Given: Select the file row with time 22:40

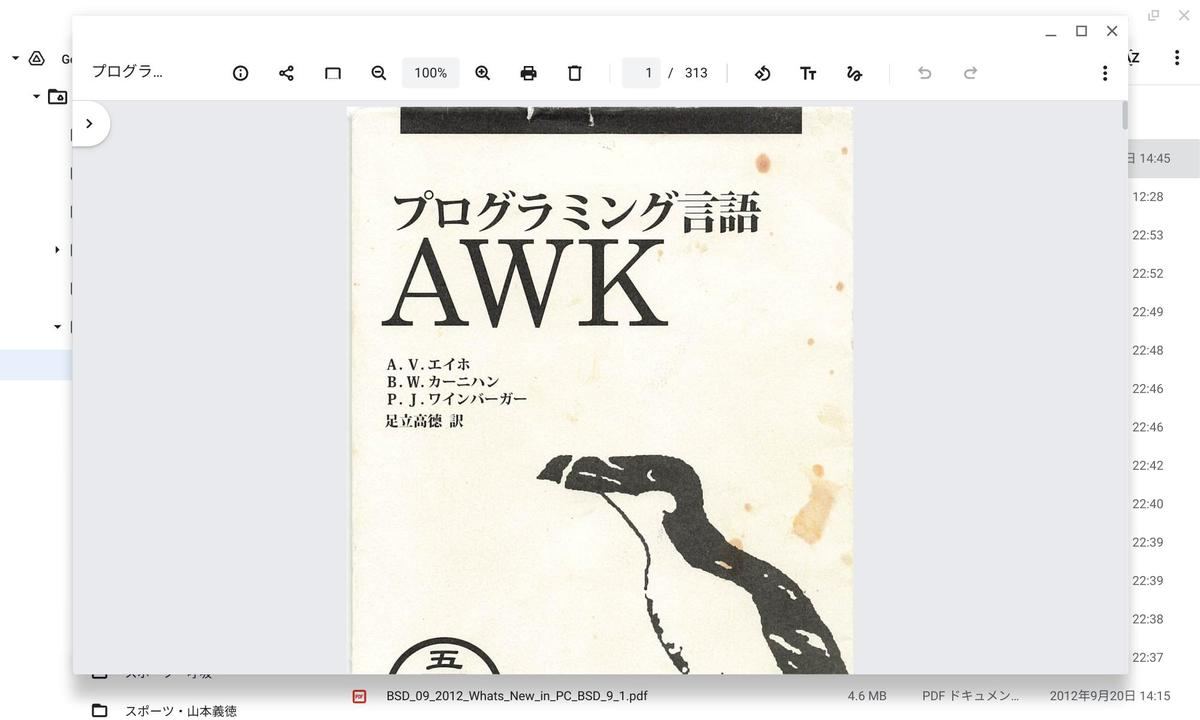Looking at the screenshot, I should pyautogui.click(x=1164, y=504).
